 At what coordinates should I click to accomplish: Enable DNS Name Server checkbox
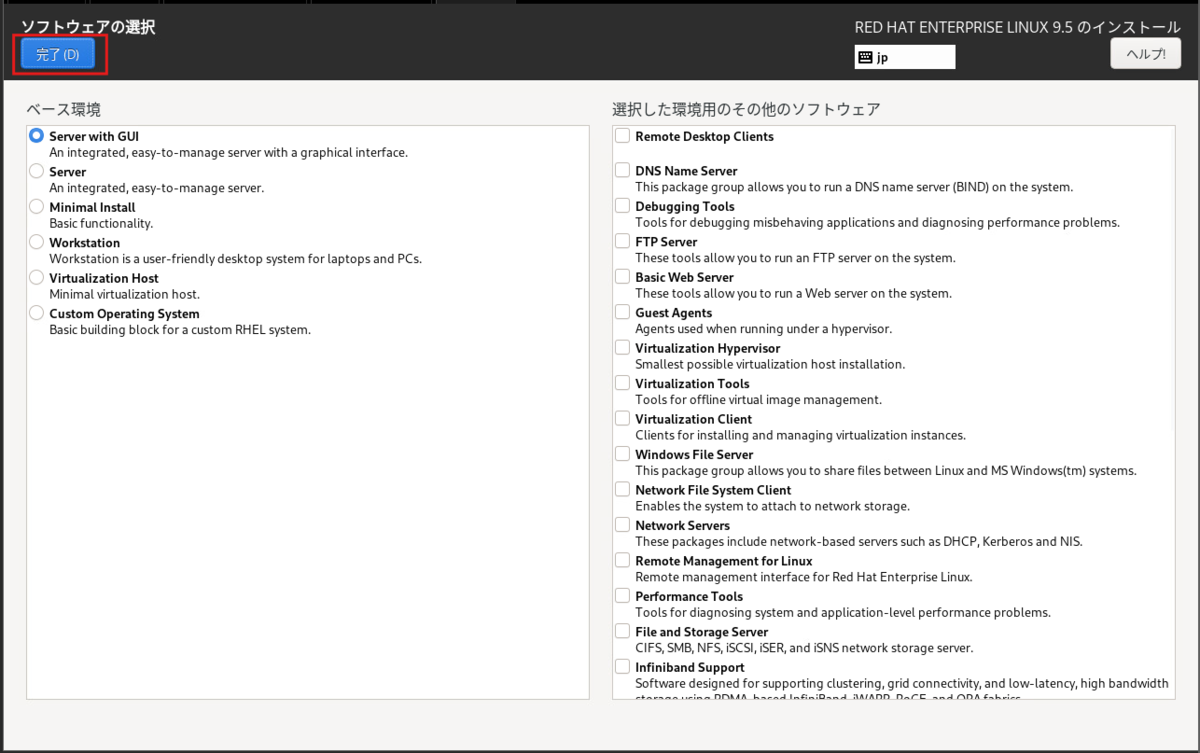coord(622,170)
